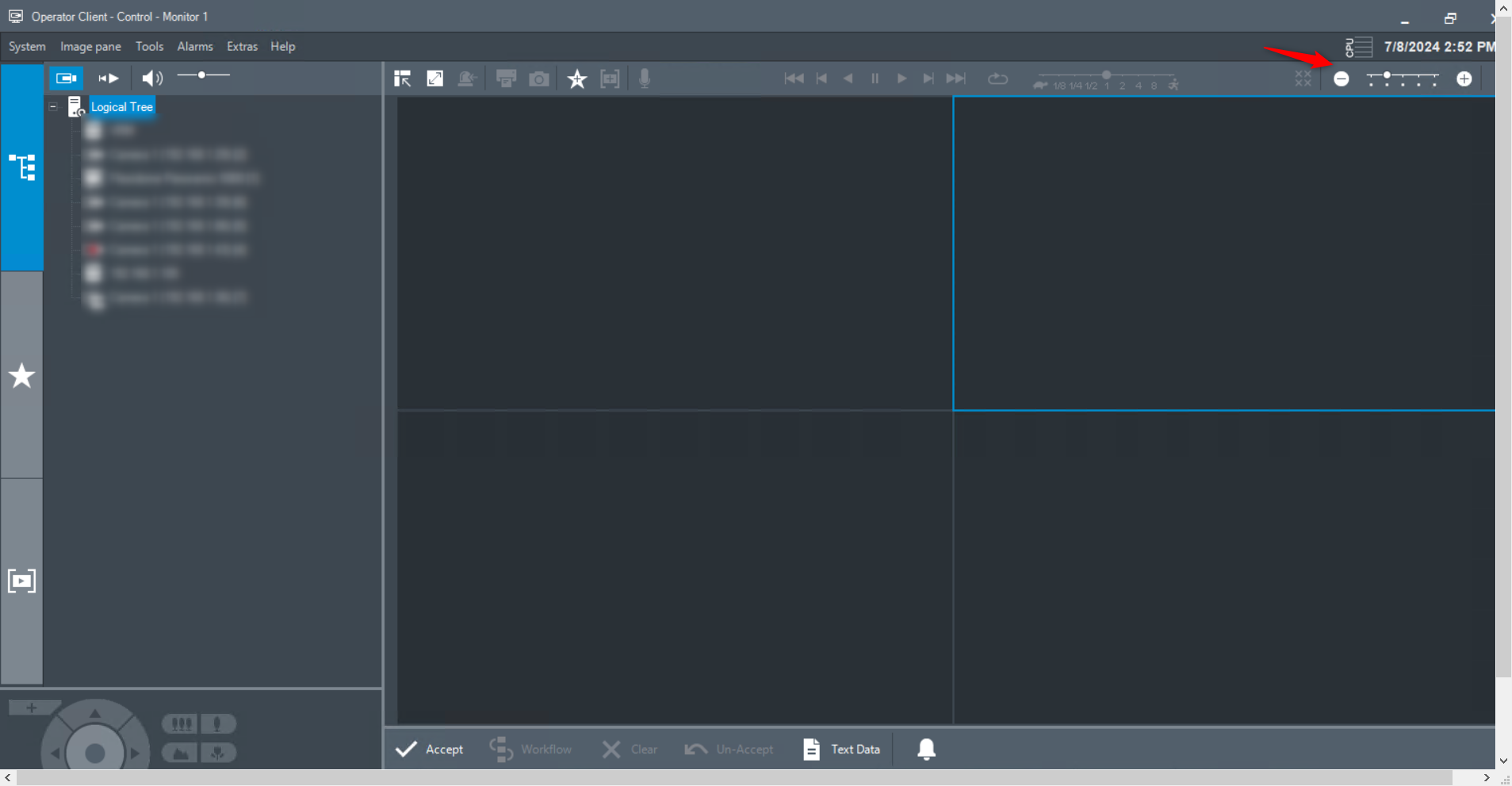The height and width of the screenshot is (786, 1512).
Task: Click the microphone icon in toolbar
Action: pos(645,79)
